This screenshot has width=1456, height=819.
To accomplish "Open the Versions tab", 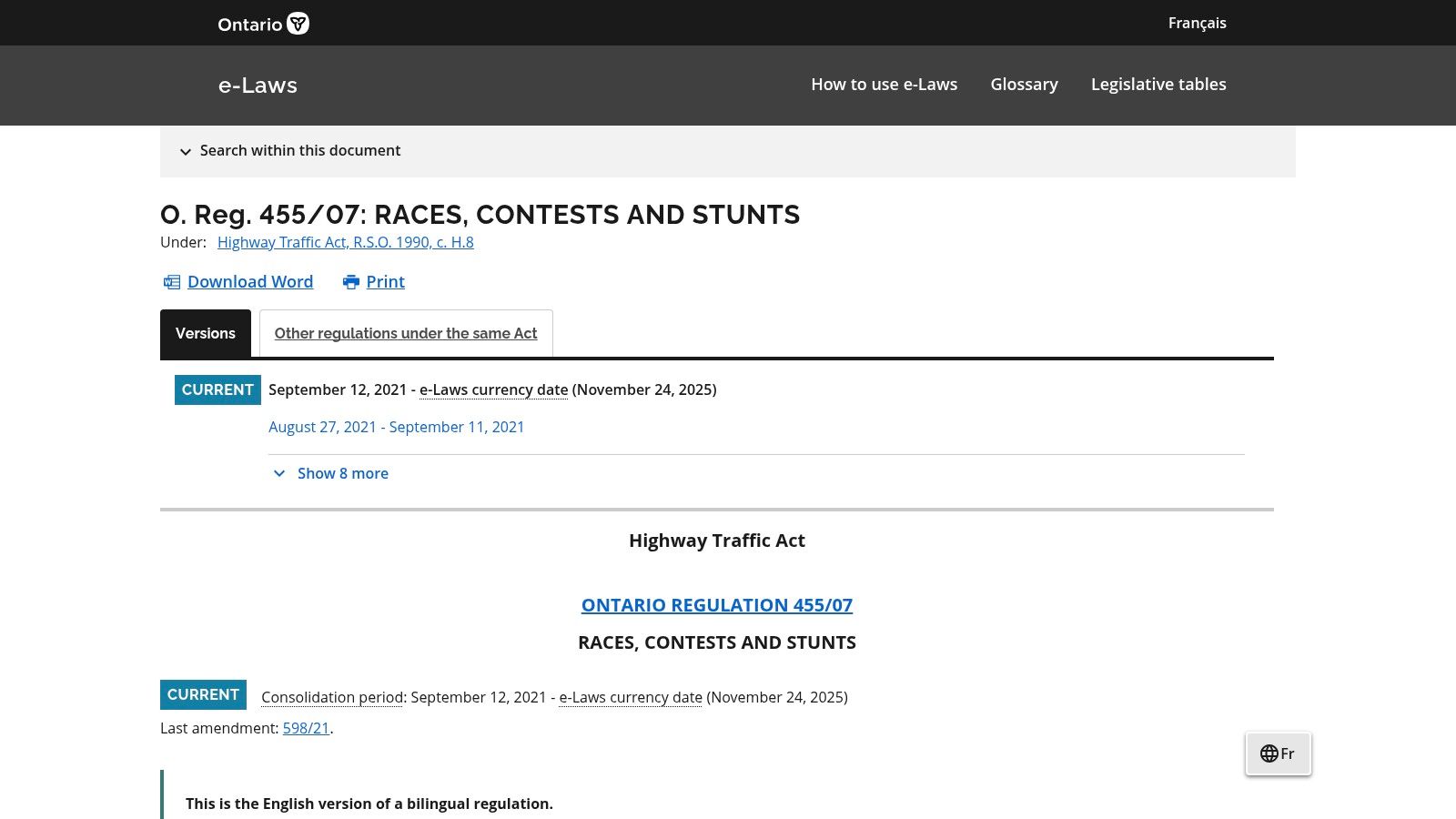I will coord(206,333).
